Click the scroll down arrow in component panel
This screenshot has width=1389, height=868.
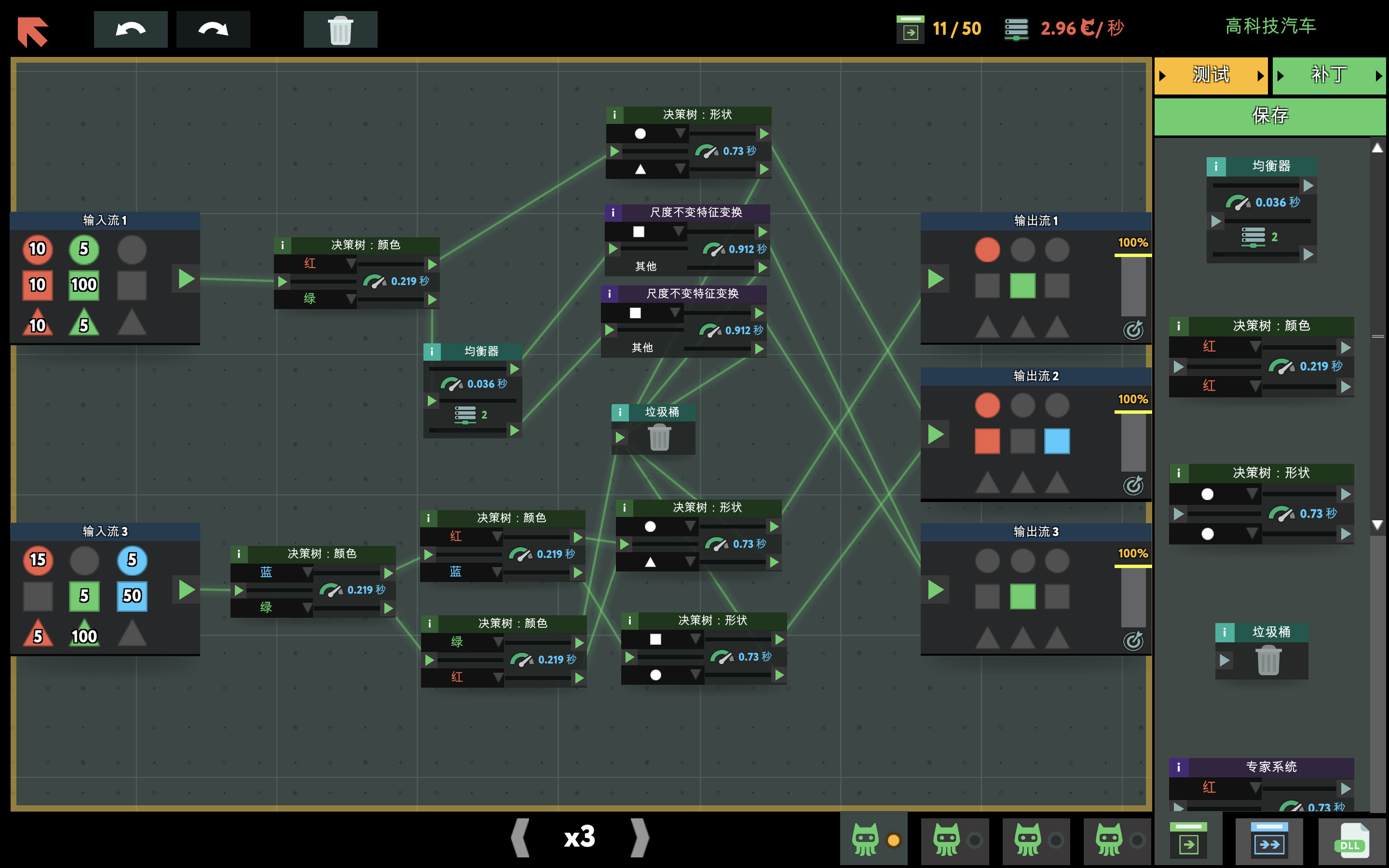(x=1376, y=525)
